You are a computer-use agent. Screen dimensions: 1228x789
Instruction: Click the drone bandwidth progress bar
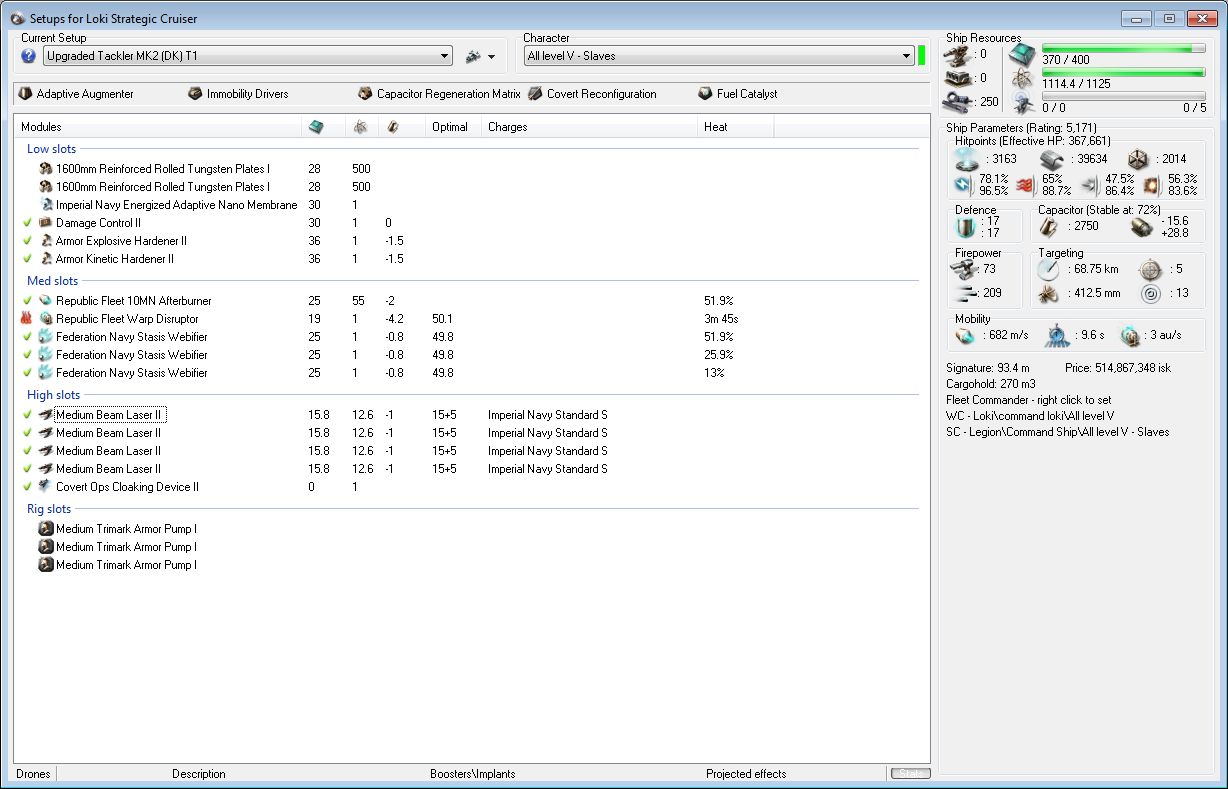(1123, 96)
